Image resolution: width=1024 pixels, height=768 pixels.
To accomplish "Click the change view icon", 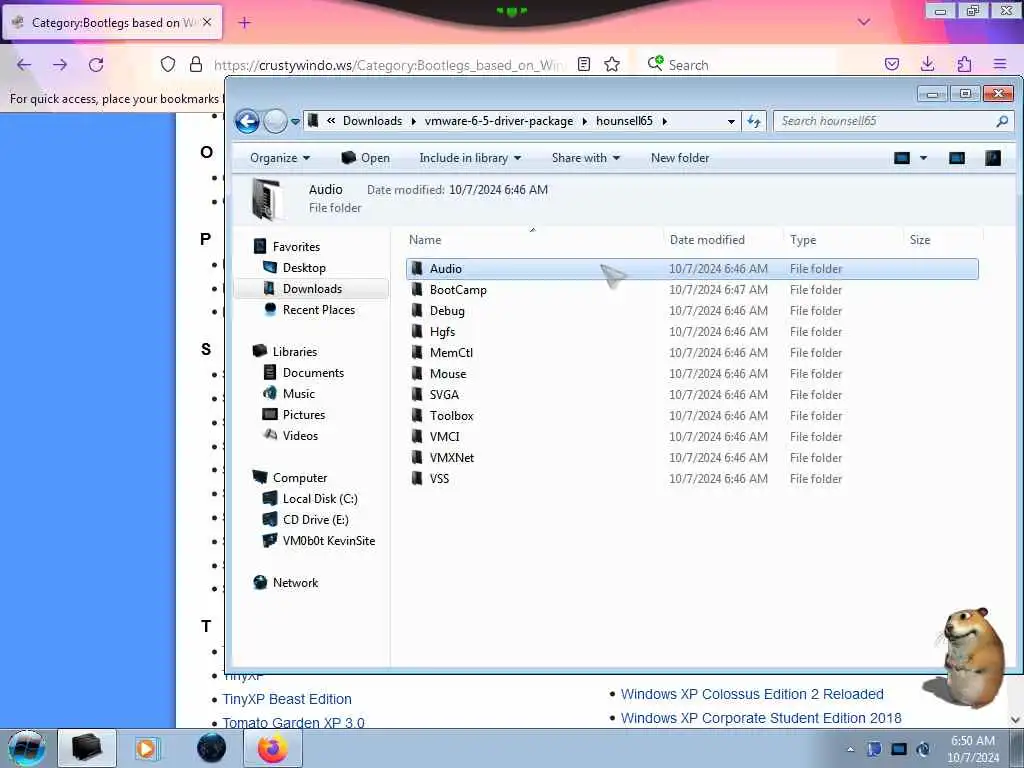I will [x=902, y=158].
